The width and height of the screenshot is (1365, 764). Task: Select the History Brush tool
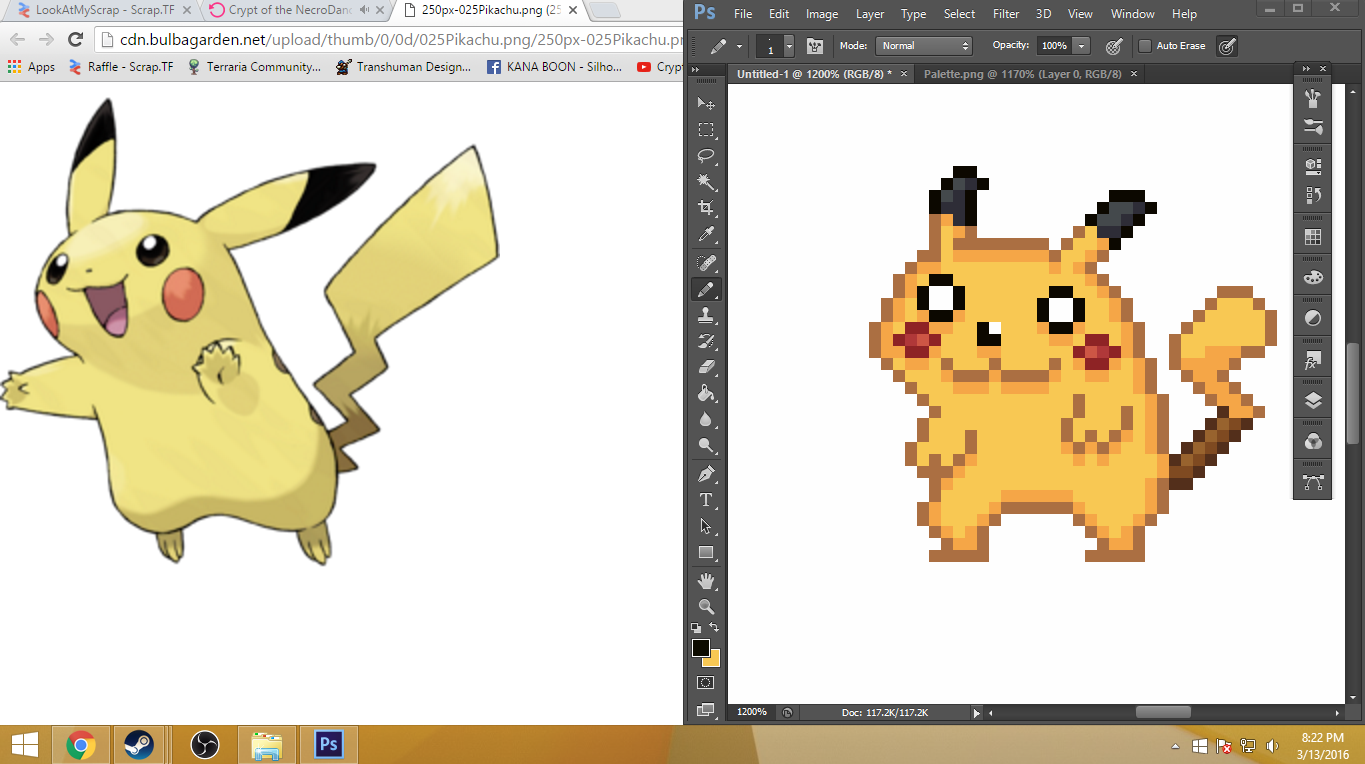click(x=706, y=341)
